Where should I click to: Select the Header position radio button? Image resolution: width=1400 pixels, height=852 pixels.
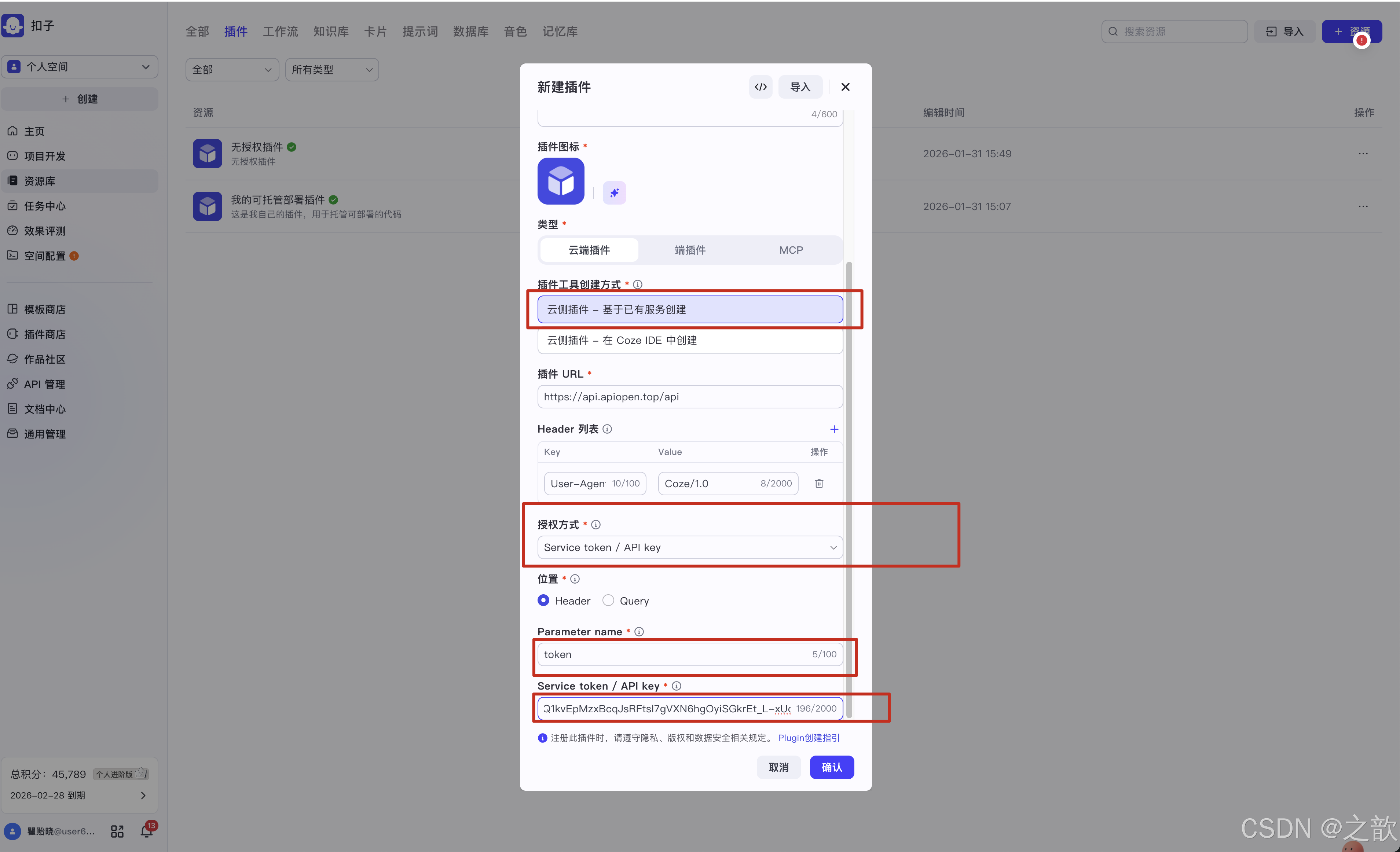click(543, 601)
